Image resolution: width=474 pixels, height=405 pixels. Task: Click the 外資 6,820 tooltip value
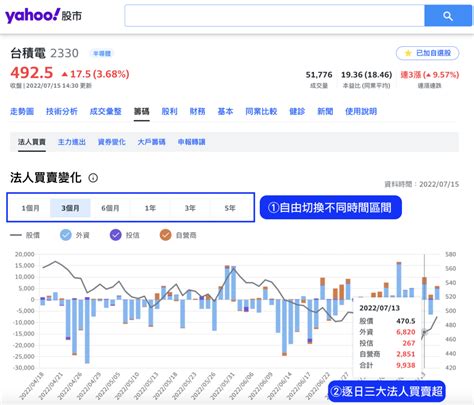point(406,332)
